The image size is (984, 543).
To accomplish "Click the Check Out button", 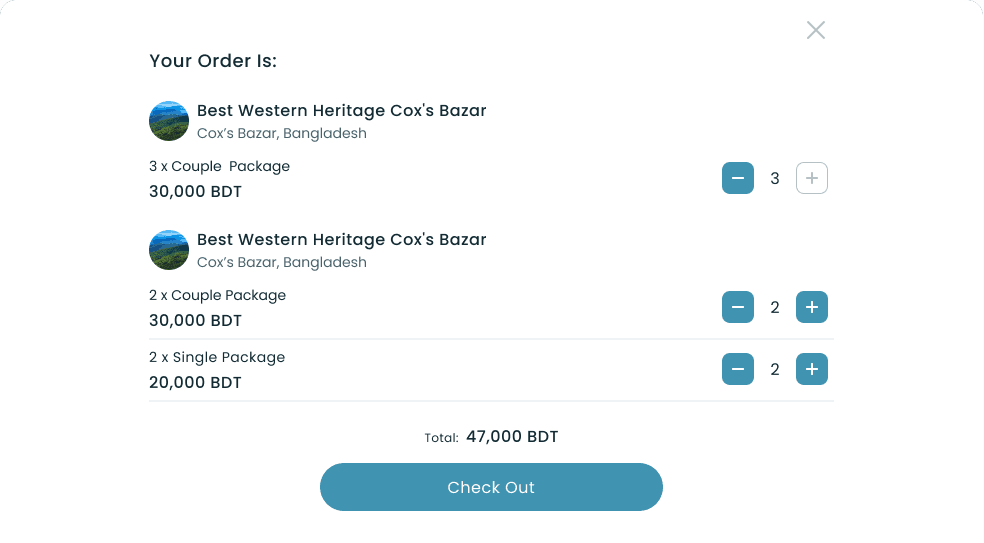I will 491,487.
